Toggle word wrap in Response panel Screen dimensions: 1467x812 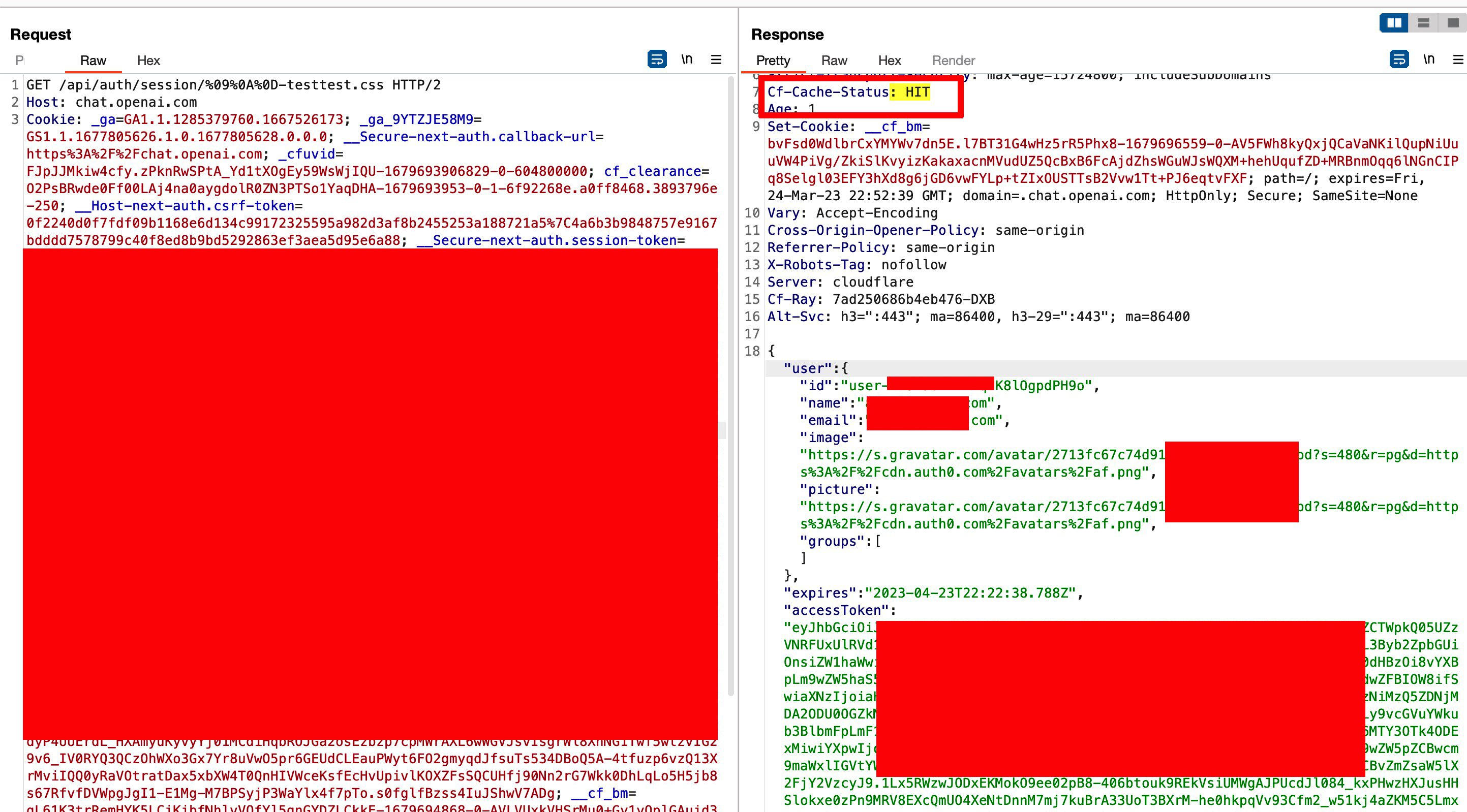[x=1399, y=59]
